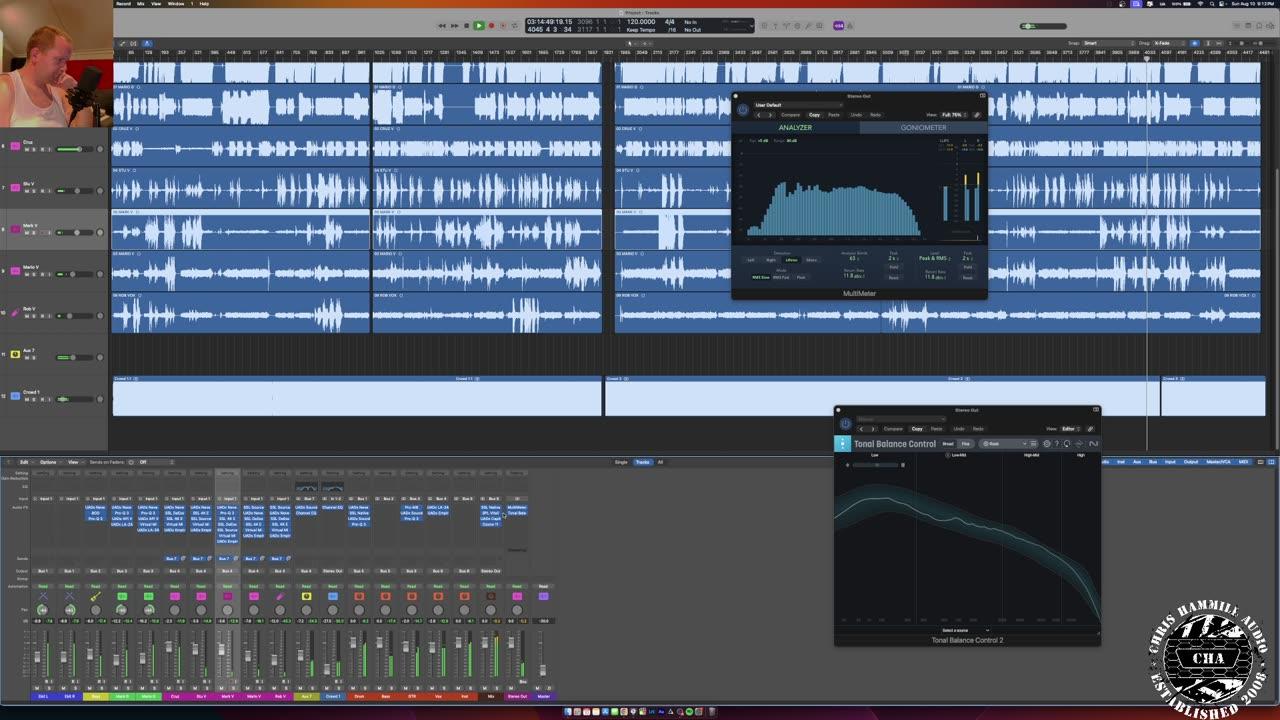The image size is (1280, 720).
Task: Click Rob V microphone channel icon in mixer
Action: [x=280, y=596]
